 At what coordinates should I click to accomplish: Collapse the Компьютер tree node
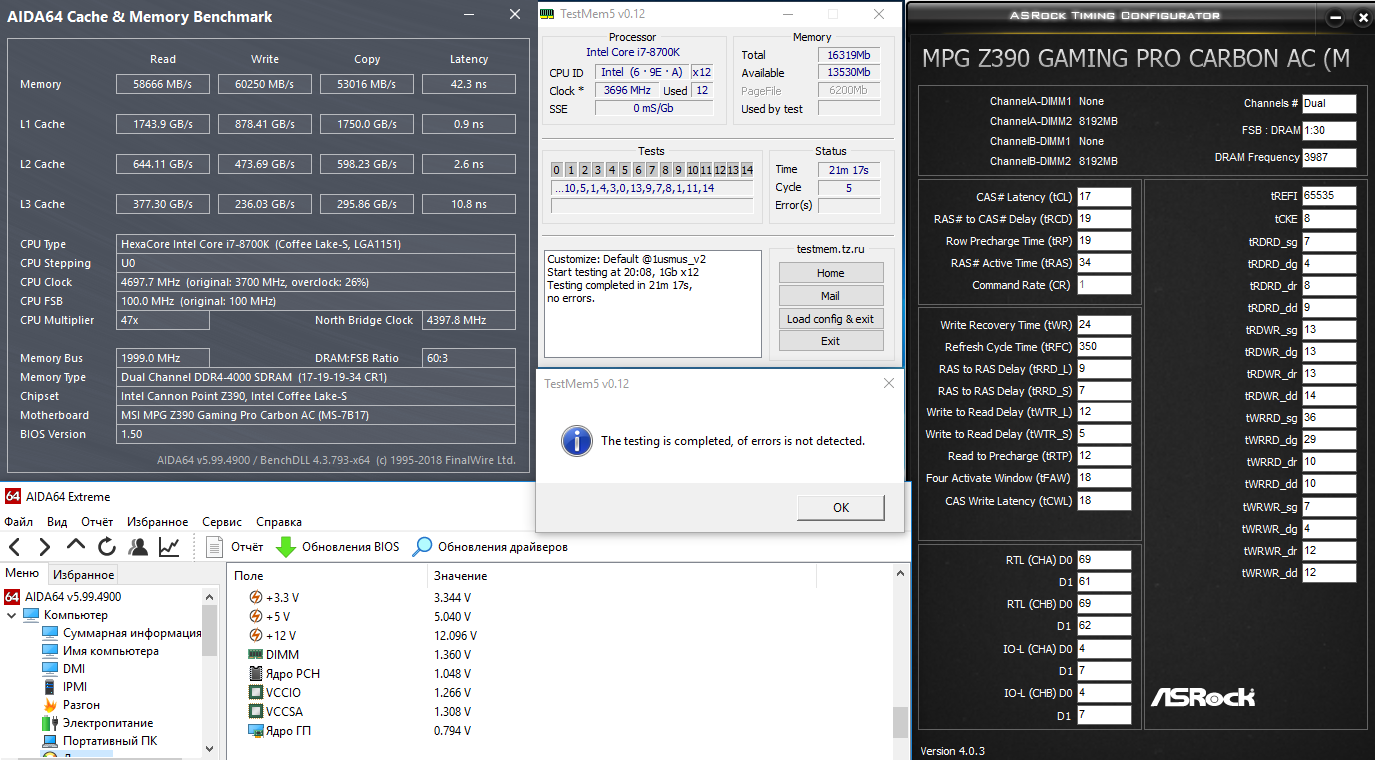point(12,615)
